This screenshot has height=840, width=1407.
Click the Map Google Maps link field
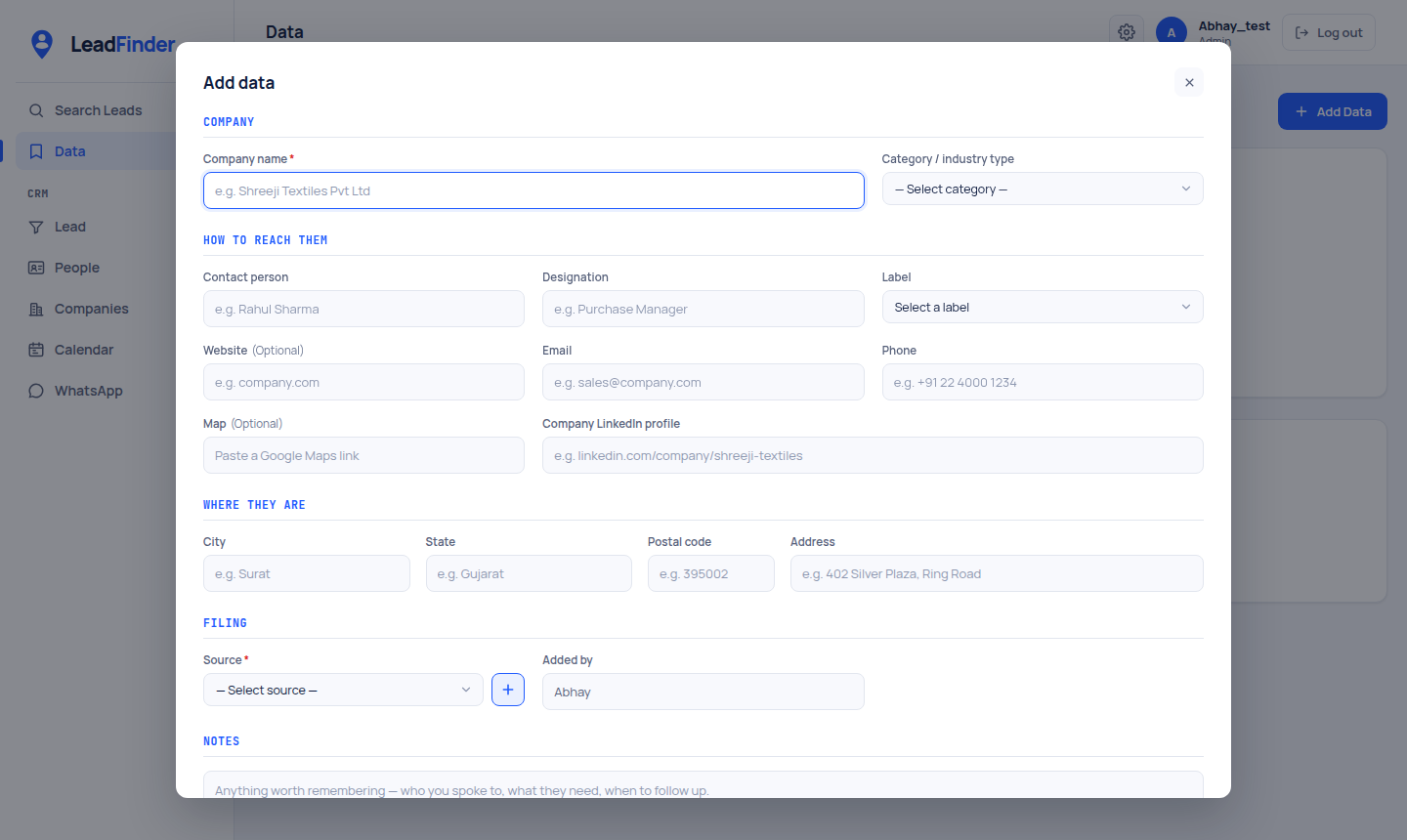(x=363, y=455)
